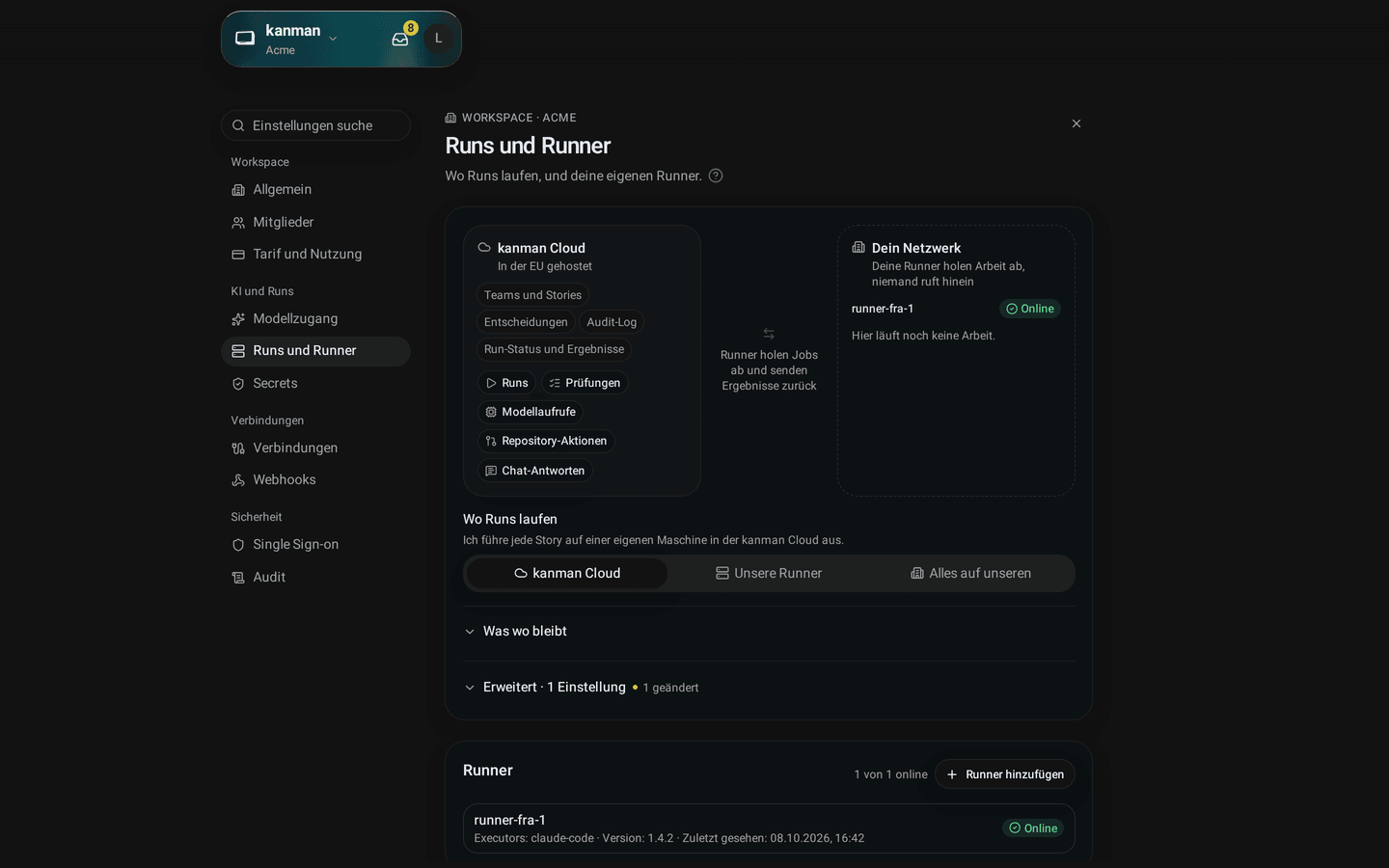Go to Webhooks settings
Viewport: 1389px width, 868px height.
(315, 480)
